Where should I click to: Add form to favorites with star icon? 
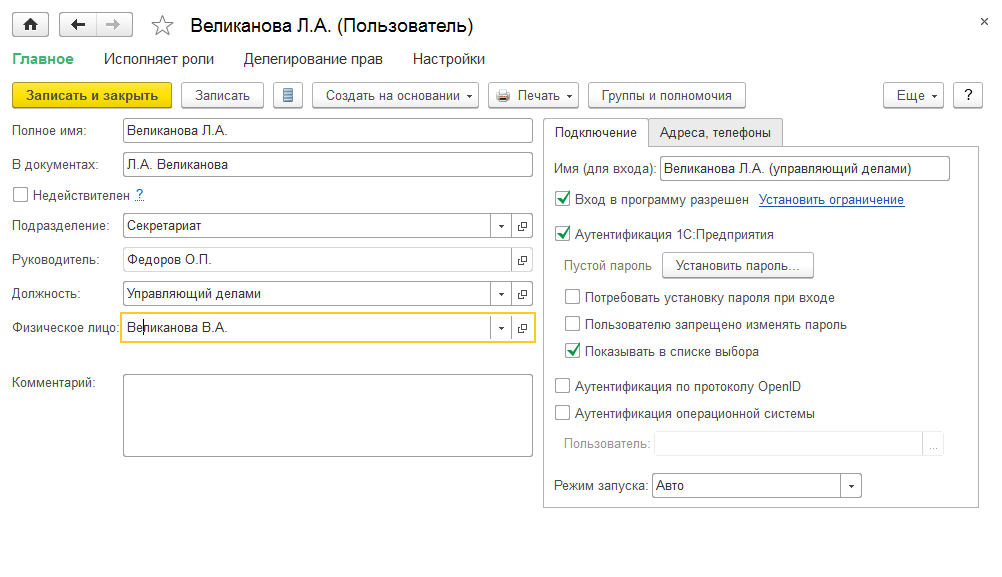click(x=162, y=26)
